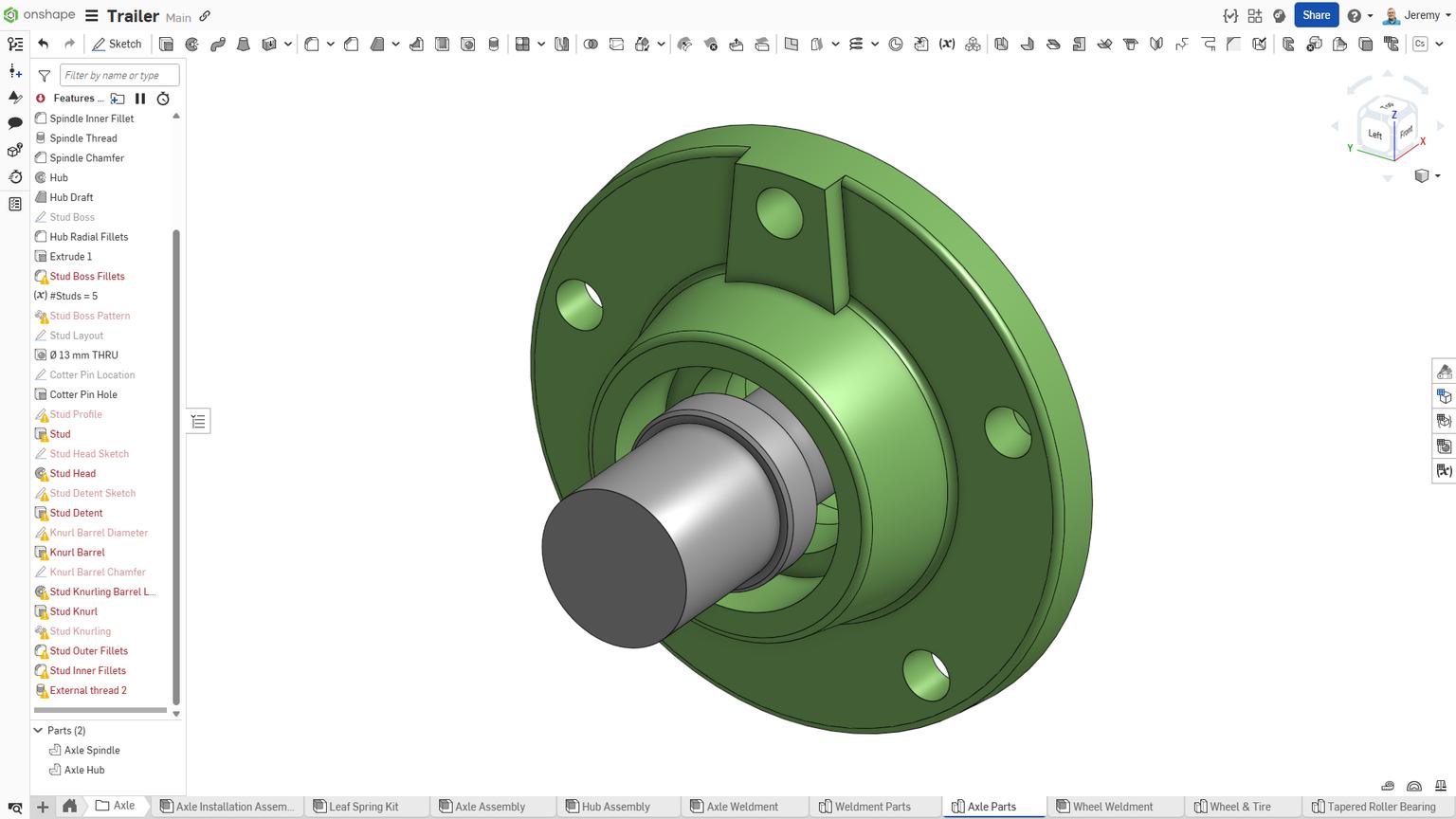
Task: Toggle feature regeneration time display
Action: [x=162, y=99]
